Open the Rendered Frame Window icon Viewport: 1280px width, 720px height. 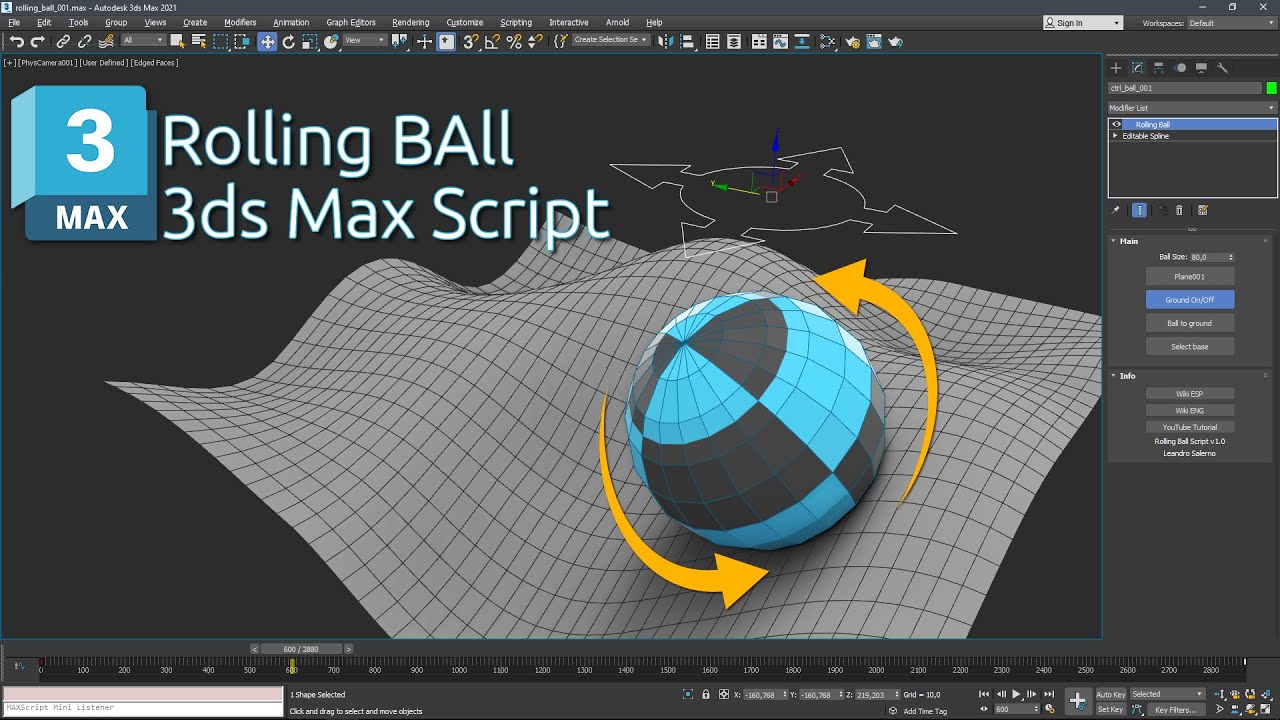point(874,41)
